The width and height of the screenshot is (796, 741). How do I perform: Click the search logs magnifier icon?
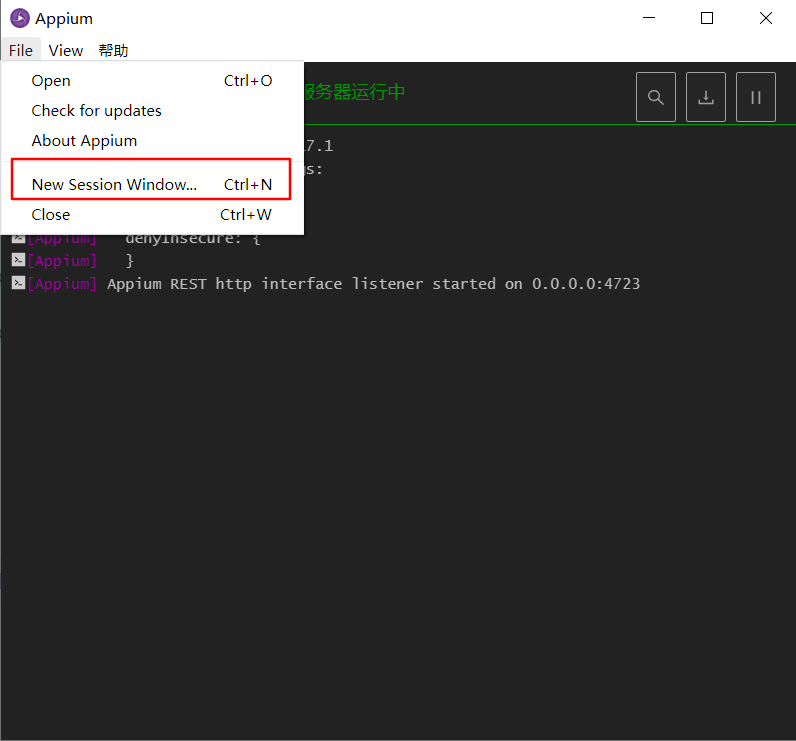pyautogui.click(x=655, y=97)
